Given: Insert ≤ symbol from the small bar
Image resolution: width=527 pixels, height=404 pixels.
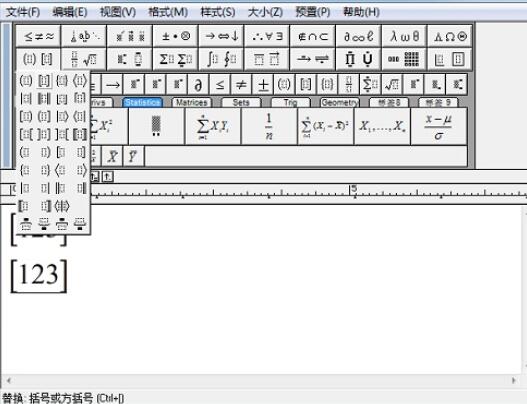Looking at the screenshot, I should tap(220, 84).
